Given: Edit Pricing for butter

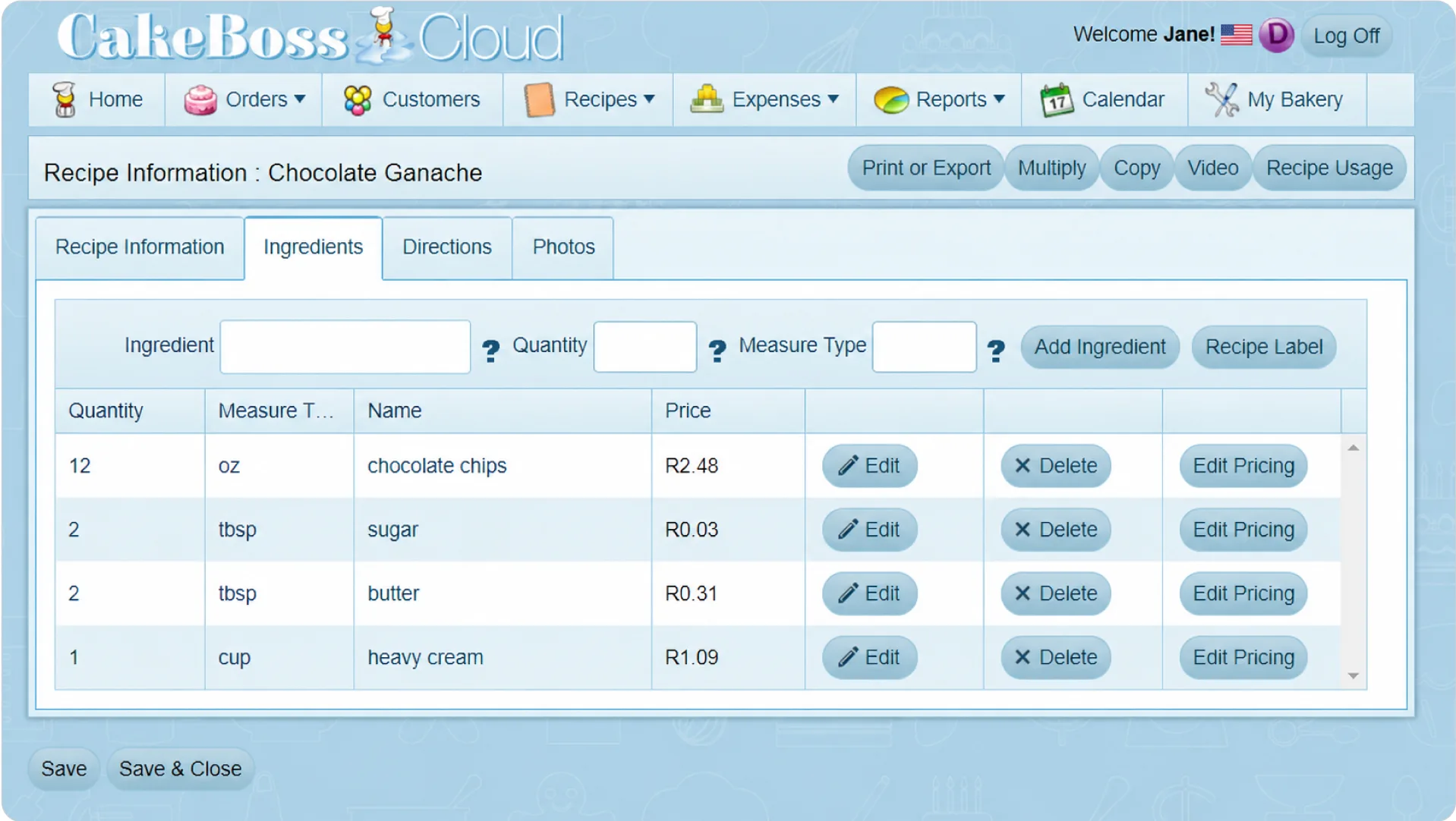Looking at the screenshot, I should pos(1243,593).
